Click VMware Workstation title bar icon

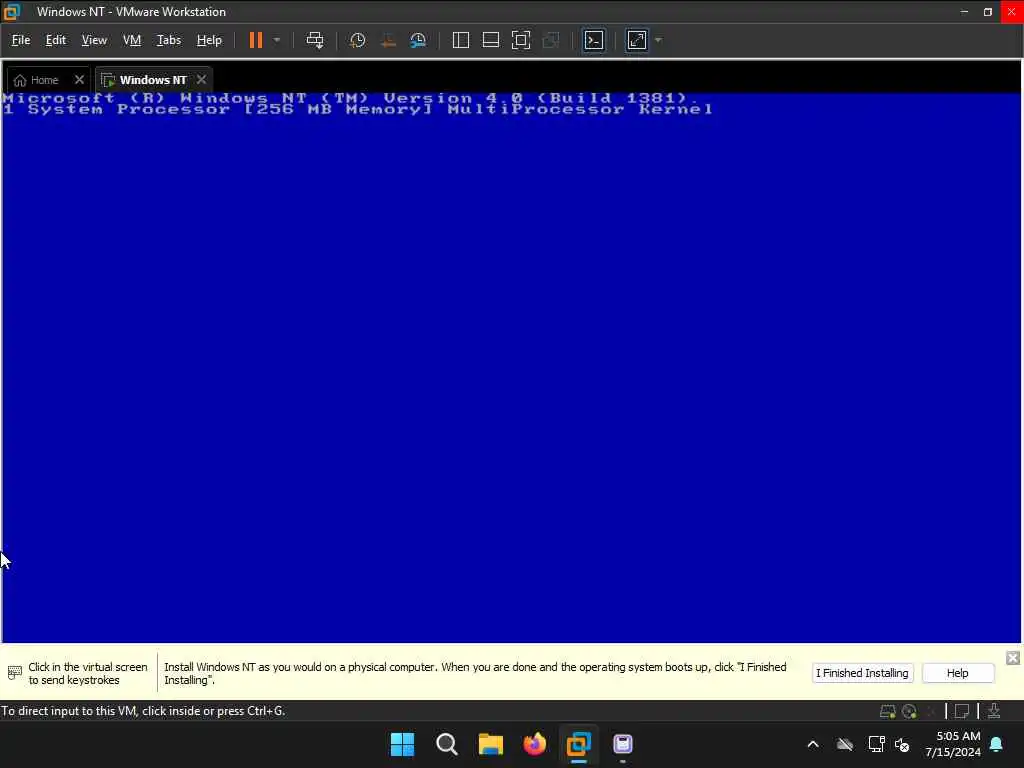[x=12, y=12]
